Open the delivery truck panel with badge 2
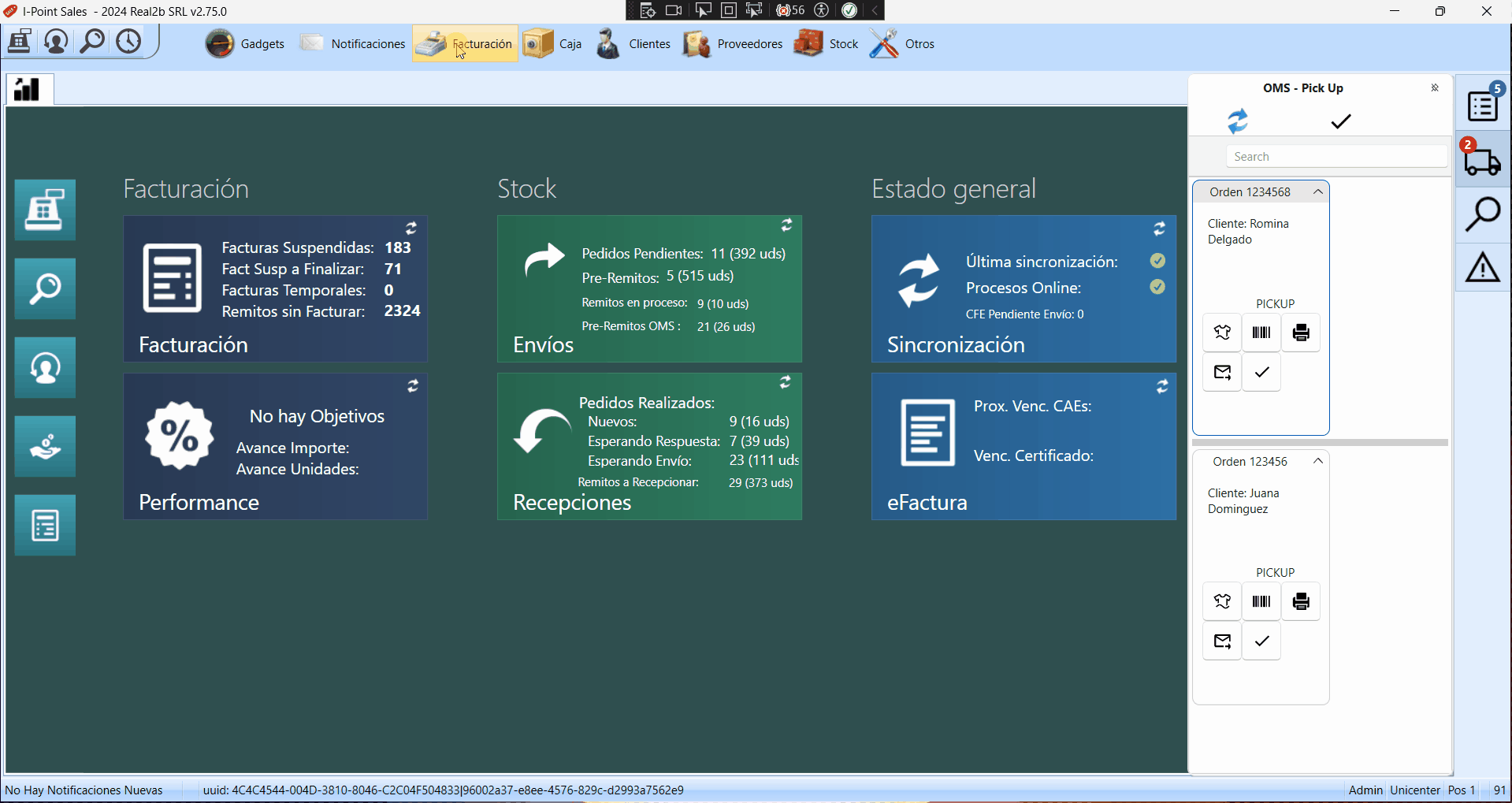1512x803 pixels. tap(1483, 159)
